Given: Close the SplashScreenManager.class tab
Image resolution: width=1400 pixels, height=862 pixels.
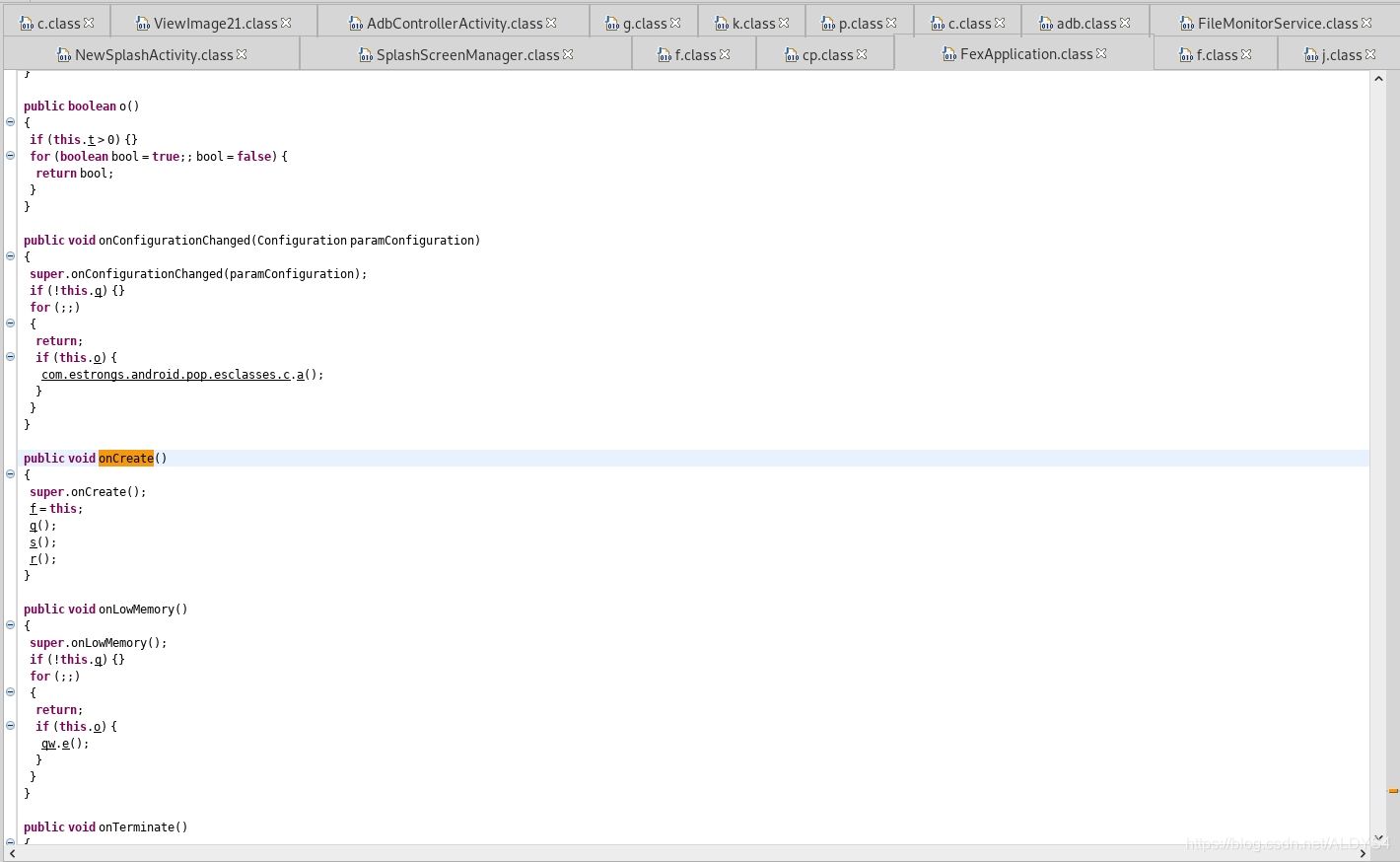Looking at the screenshot, I should pos(568,54).
